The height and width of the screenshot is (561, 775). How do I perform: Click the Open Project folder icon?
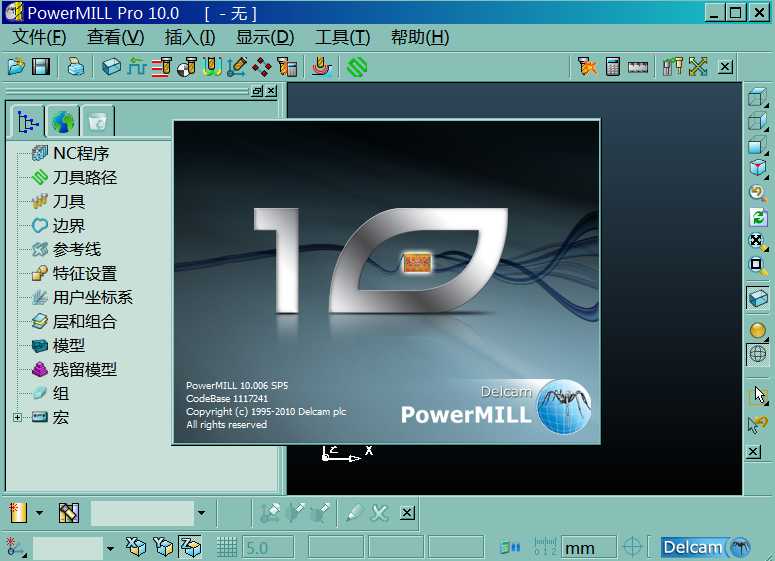(16, 67)
